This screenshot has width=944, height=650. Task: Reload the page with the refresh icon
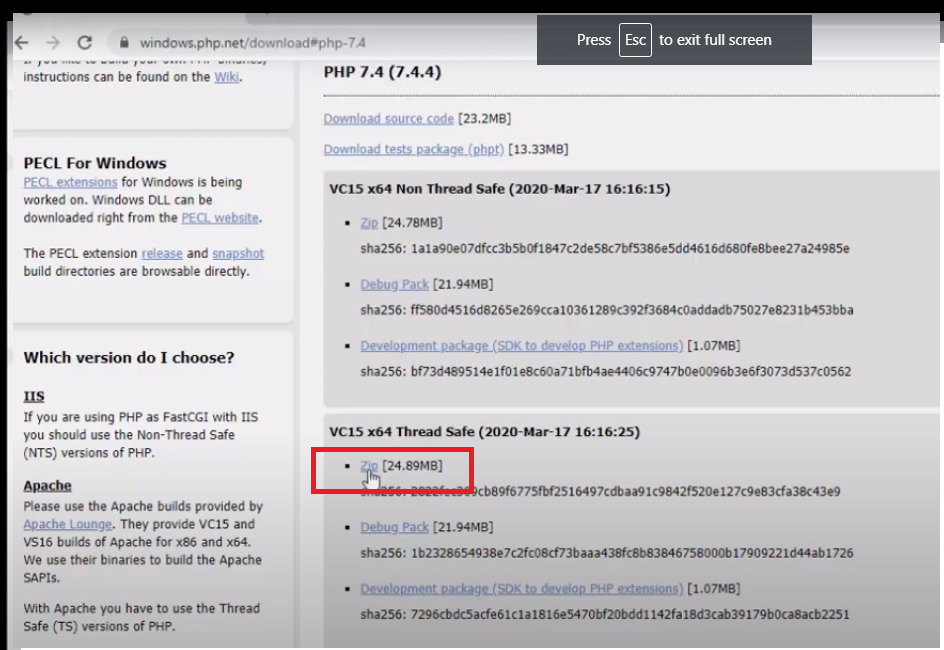tap(85, 42)
